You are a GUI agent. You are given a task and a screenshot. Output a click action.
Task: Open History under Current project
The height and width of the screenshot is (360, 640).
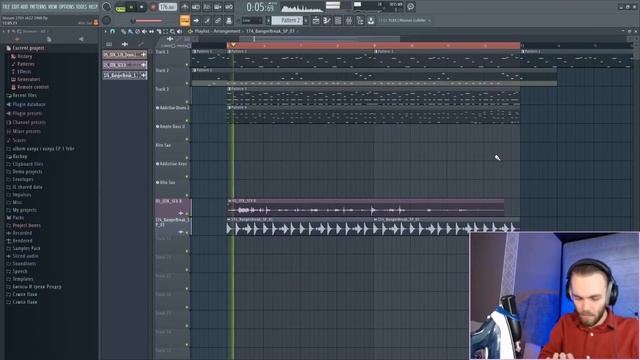click(x=22, y=56)
